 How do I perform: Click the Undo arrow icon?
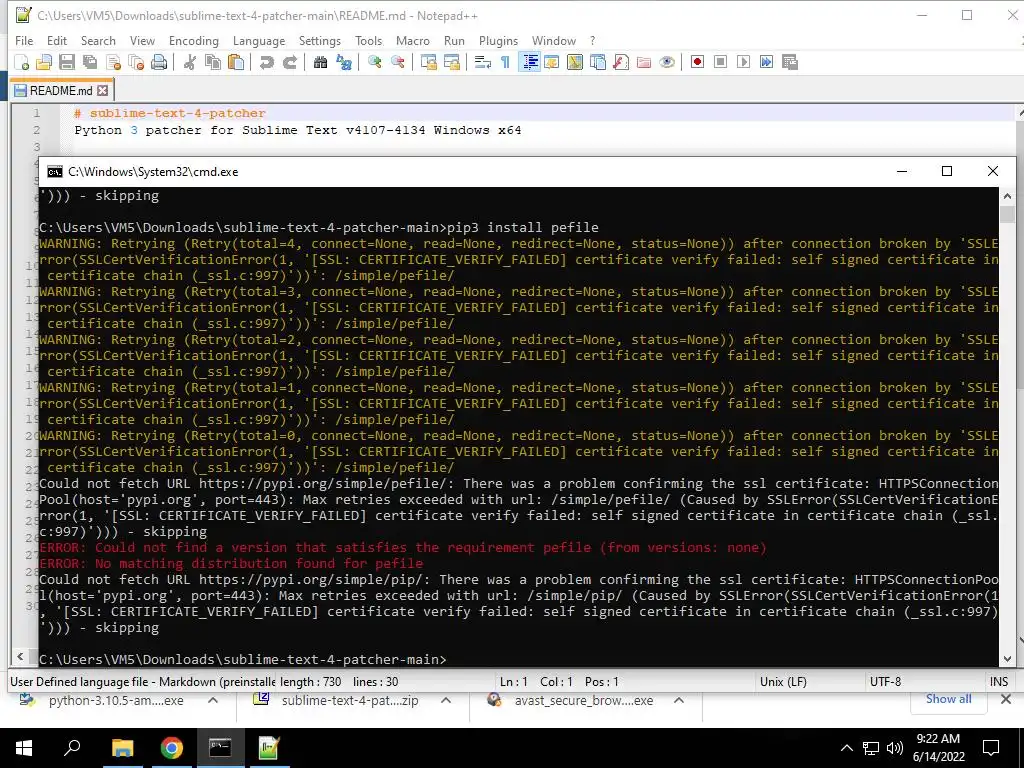click(266, 62)
